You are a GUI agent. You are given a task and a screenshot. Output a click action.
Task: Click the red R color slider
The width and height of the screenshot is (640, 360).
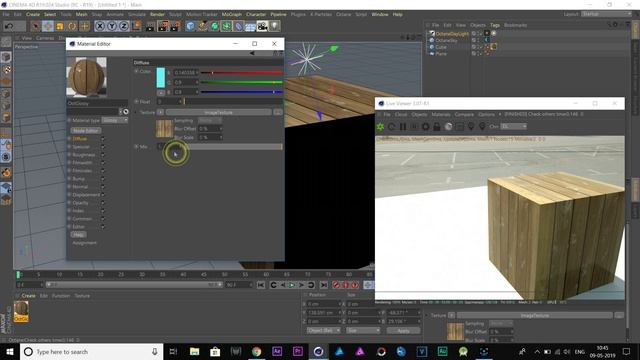(x=241, y=73)
